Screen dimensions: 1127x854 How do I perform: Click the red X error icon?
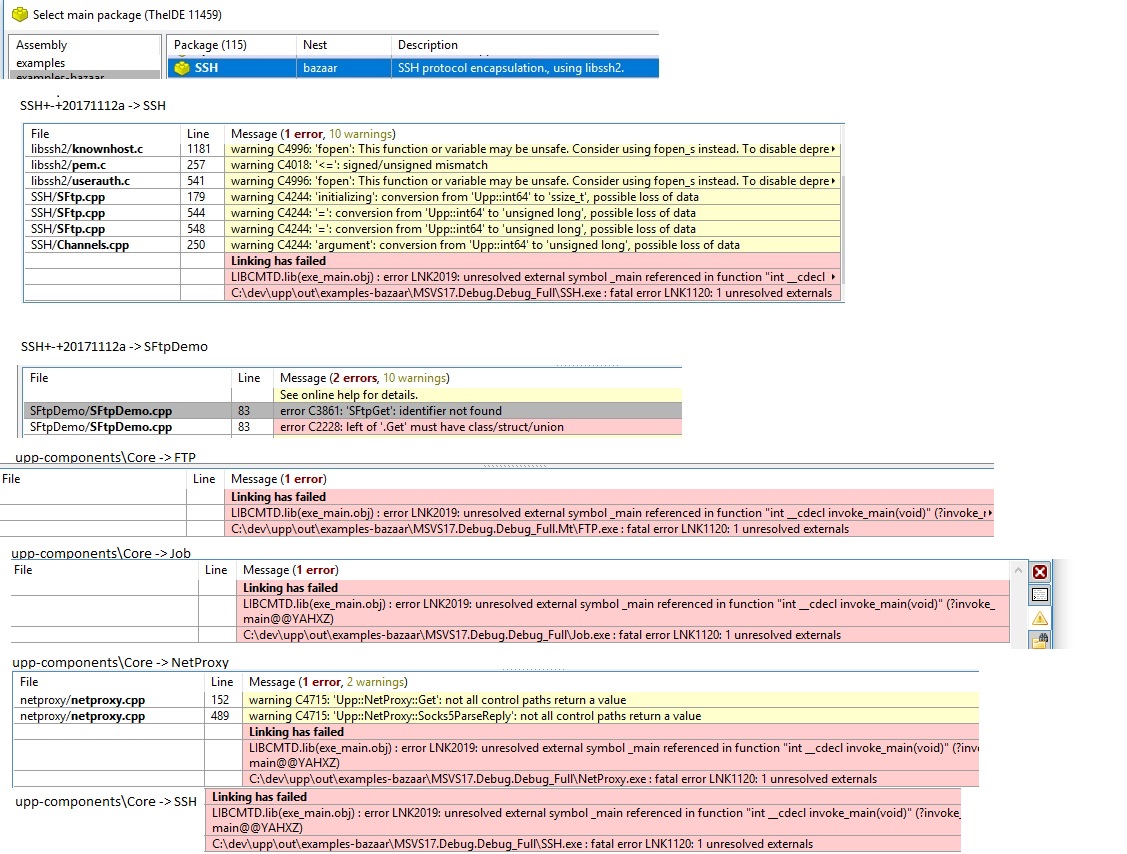pos(1039,572)
